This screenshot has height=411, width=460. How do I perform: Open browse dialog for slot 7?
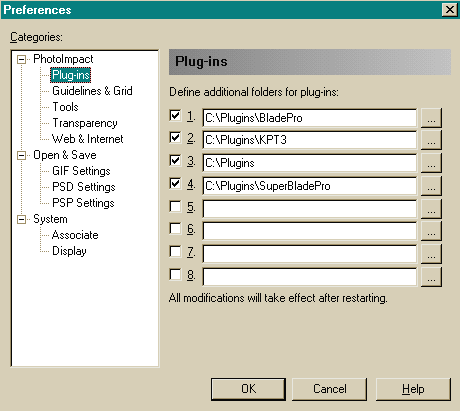click(431, 254)
